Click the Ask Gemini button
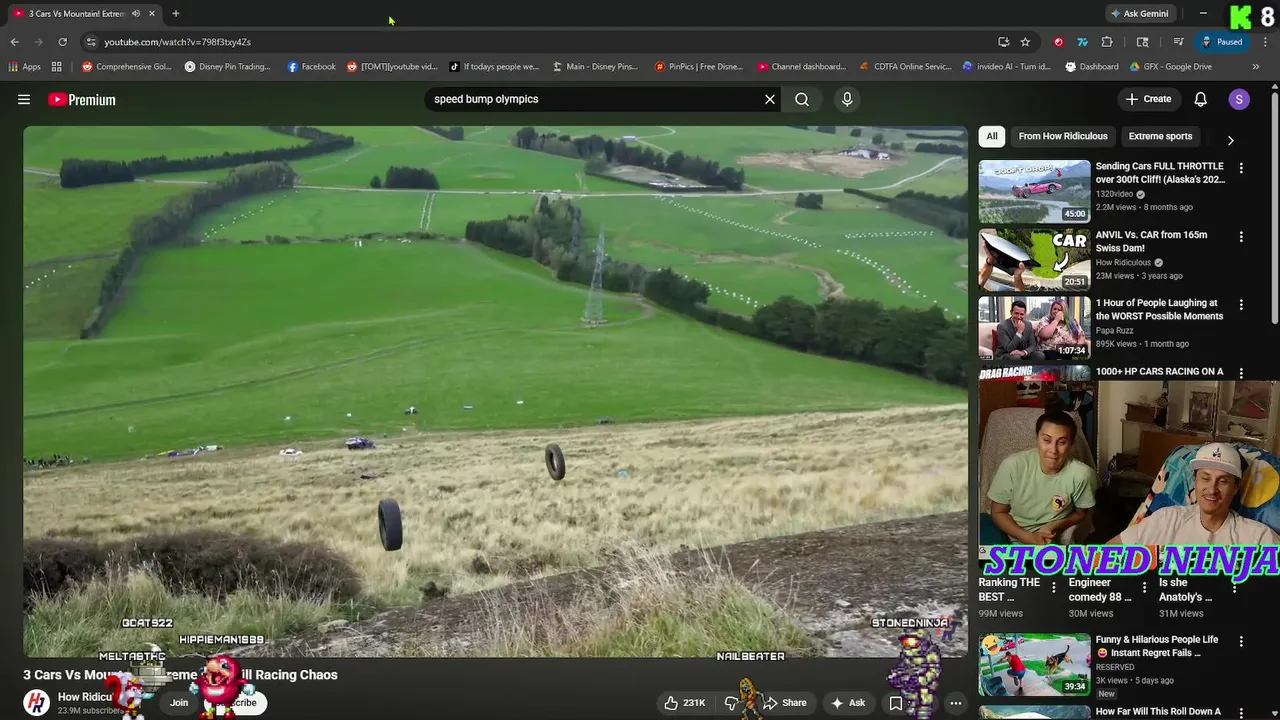The width and height of the screenshot is (1280, 720). pos(1139,14)
